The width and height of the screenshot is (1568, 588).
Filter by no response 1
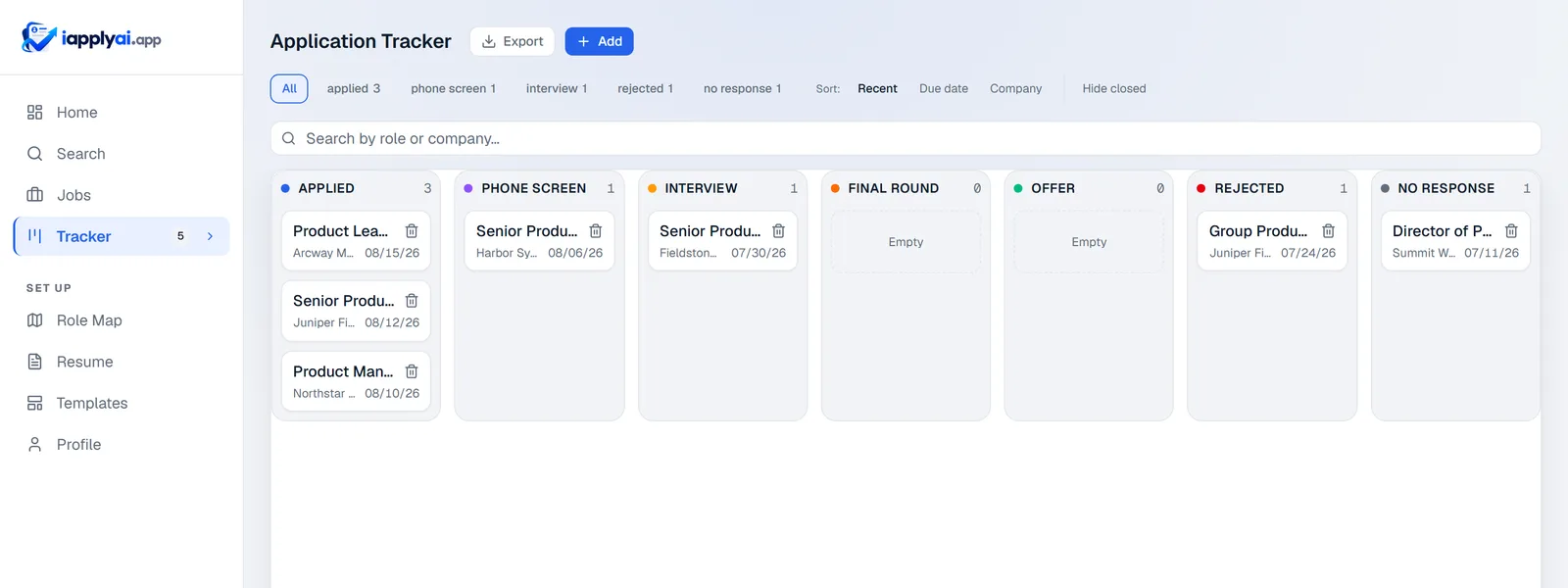pos(743,88)
